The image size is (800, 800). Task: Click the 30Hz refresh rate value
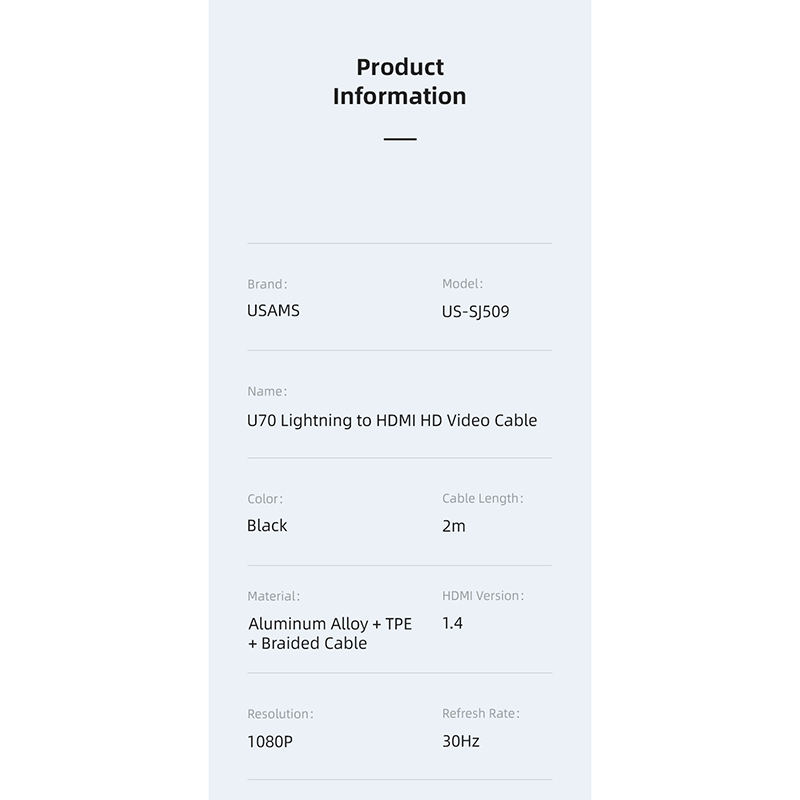click(461, 742)
